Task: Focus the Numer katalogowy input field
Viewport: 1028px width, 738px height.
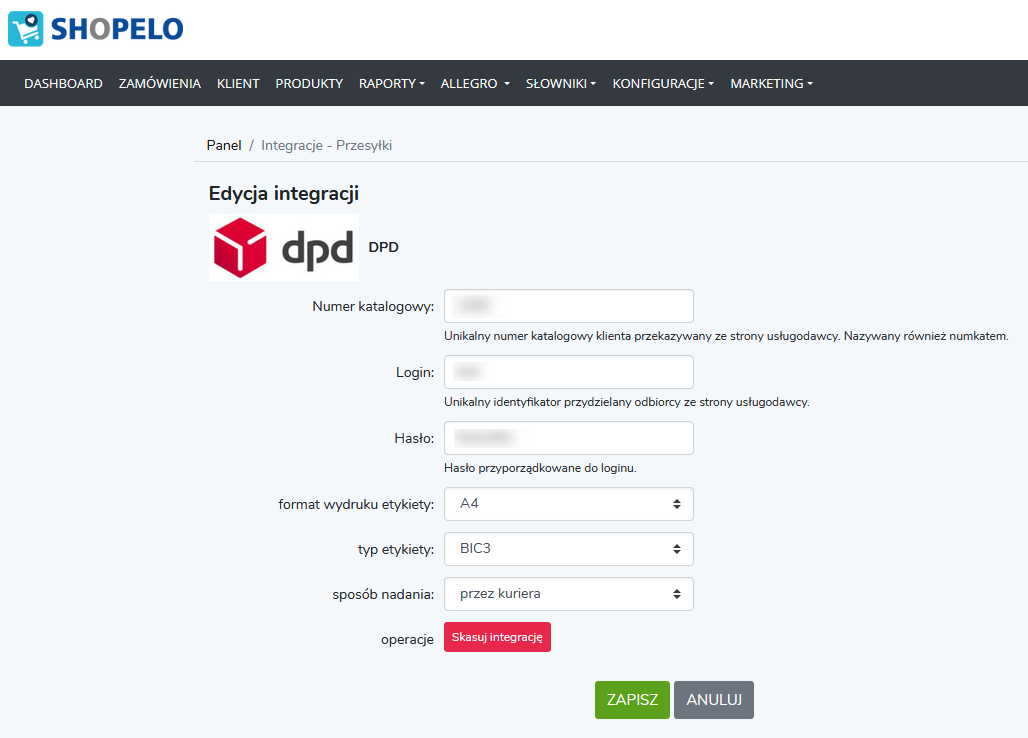Action: click(x=568, y=306)
